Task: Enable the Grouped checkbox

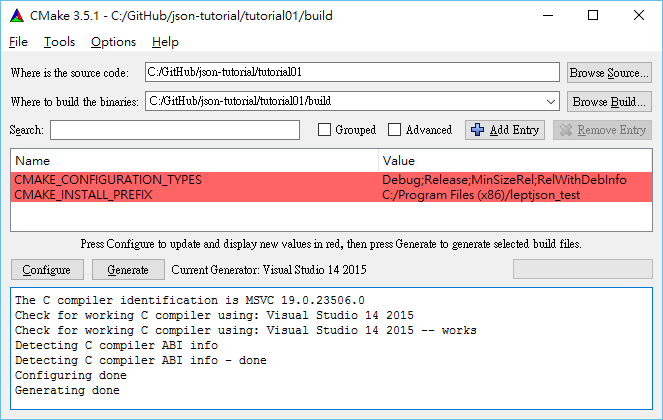Action: [x=325, y=130]
